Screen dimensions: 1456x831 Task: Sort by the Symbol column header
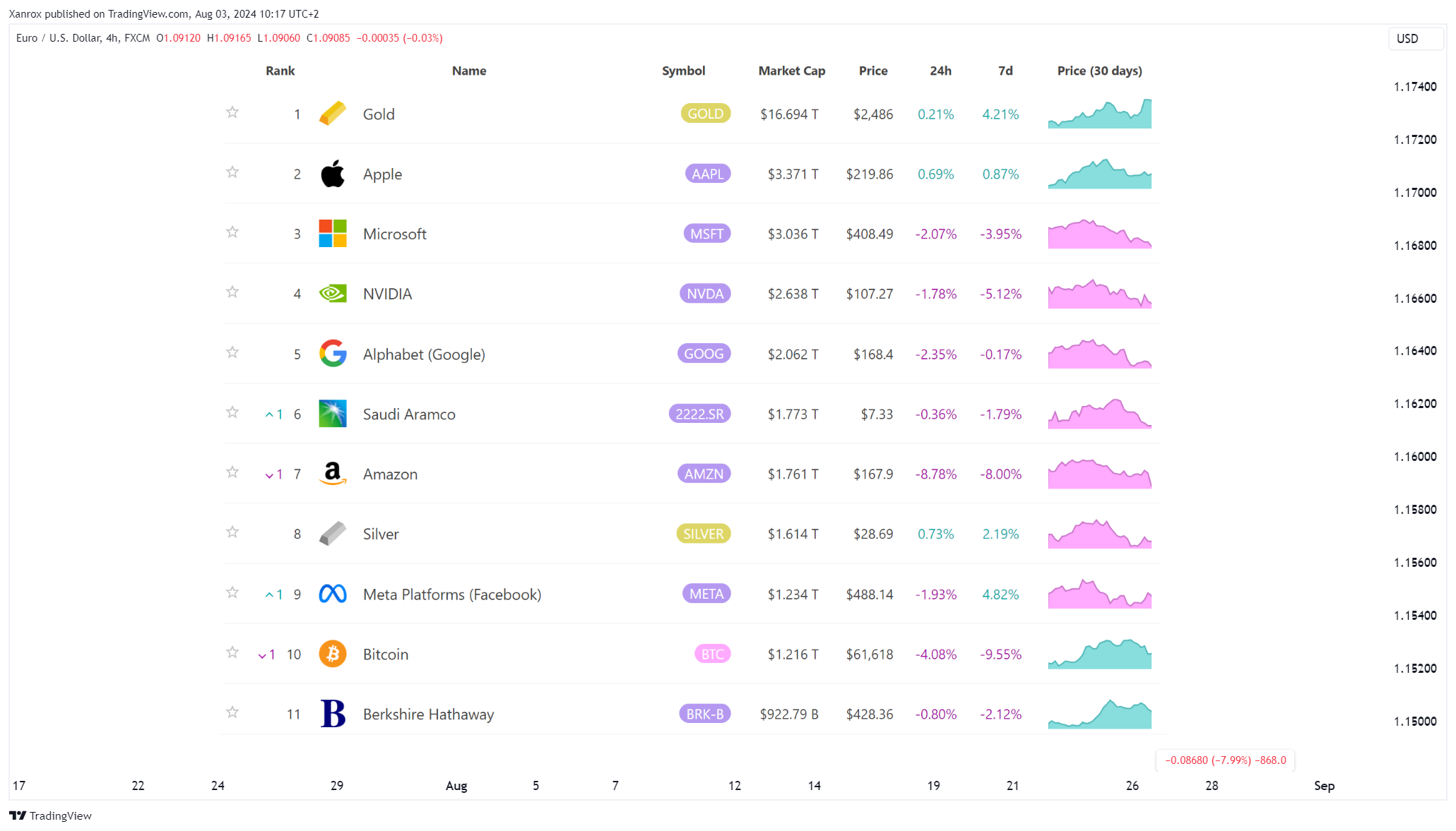(x=683, y=71)
